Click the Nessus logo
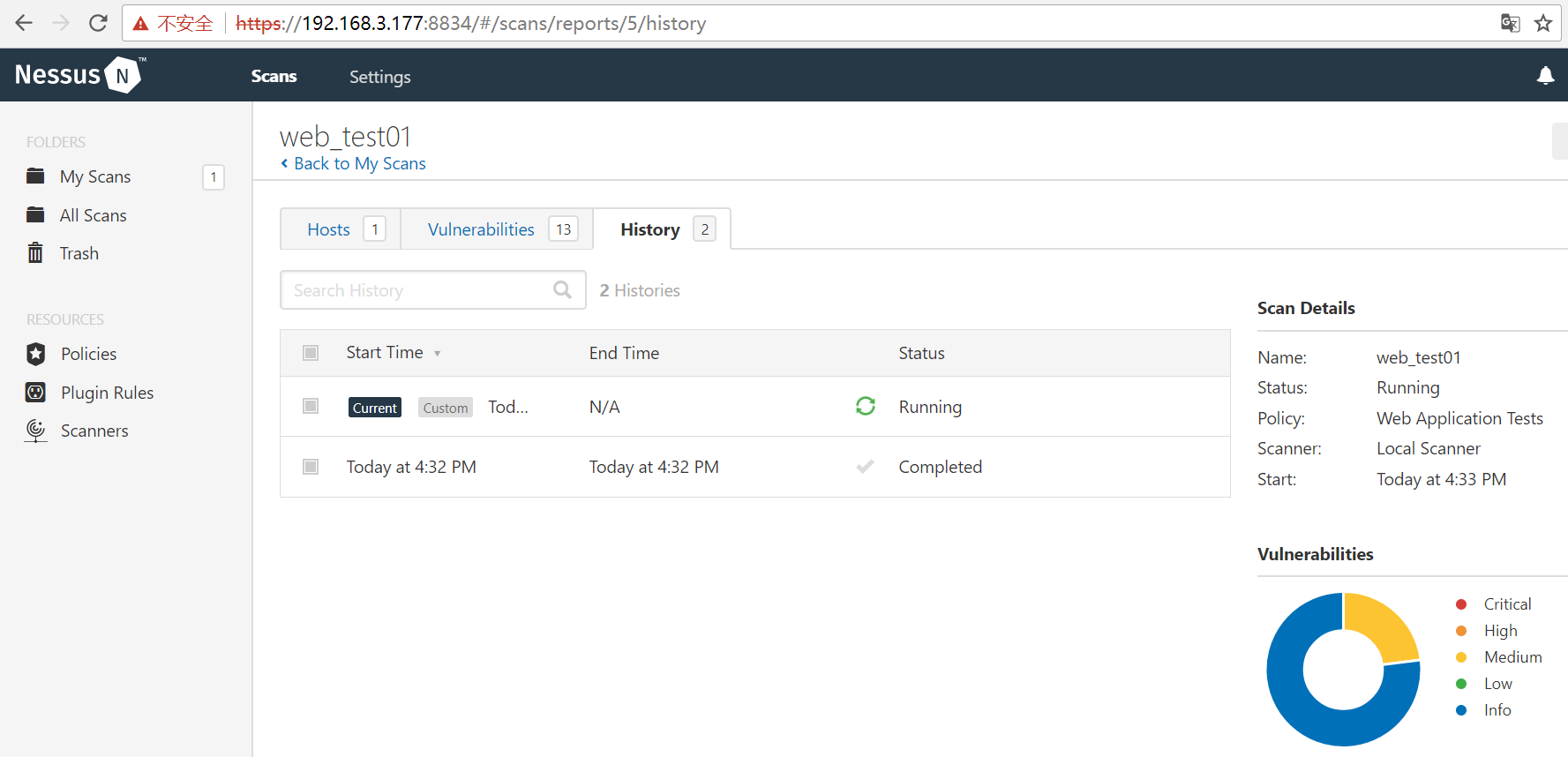Viewport: 1568px width, 757px height. (79, 75)
